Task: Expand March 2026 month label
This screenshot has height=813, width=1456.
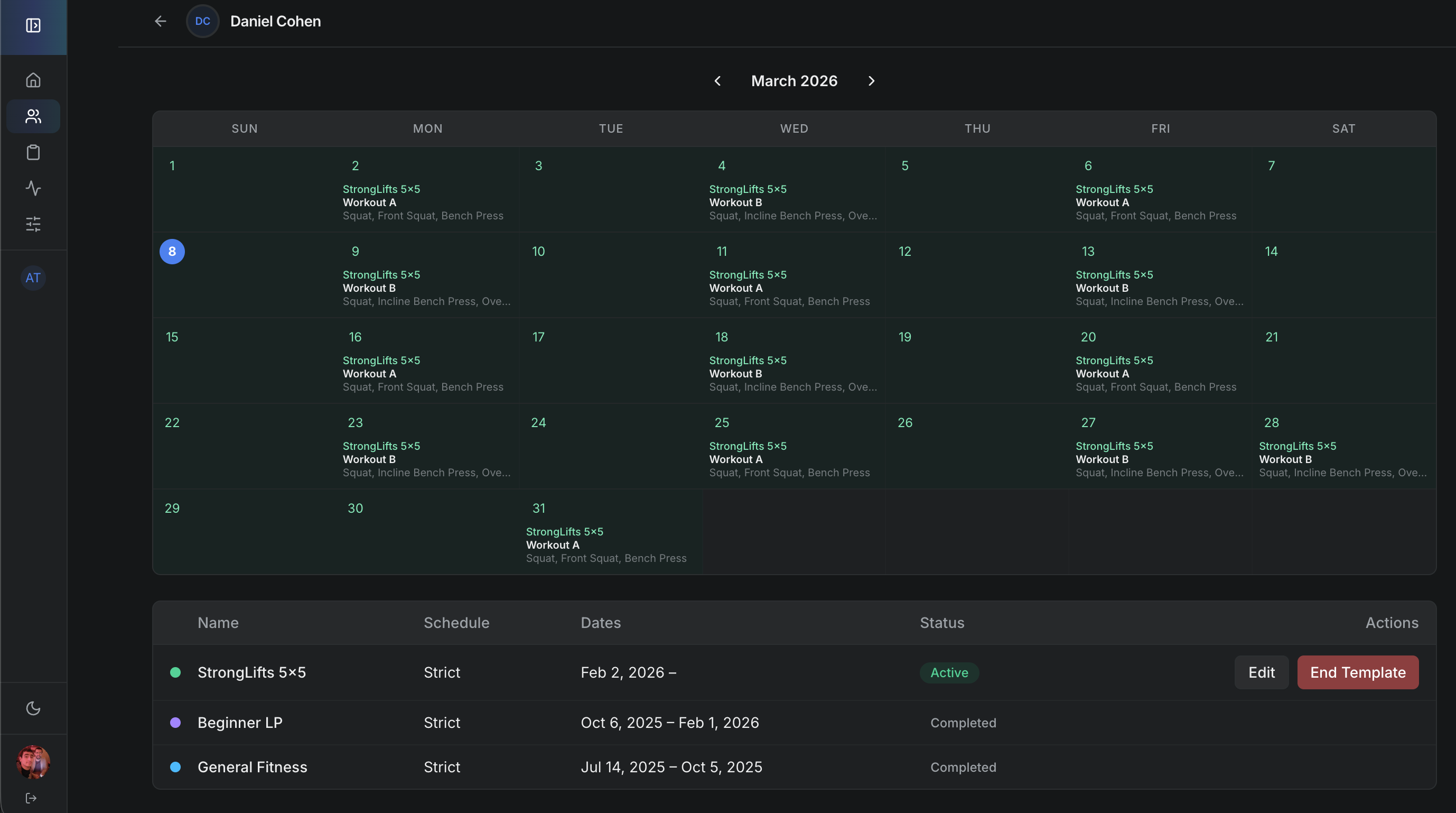Action: point(794,81)
